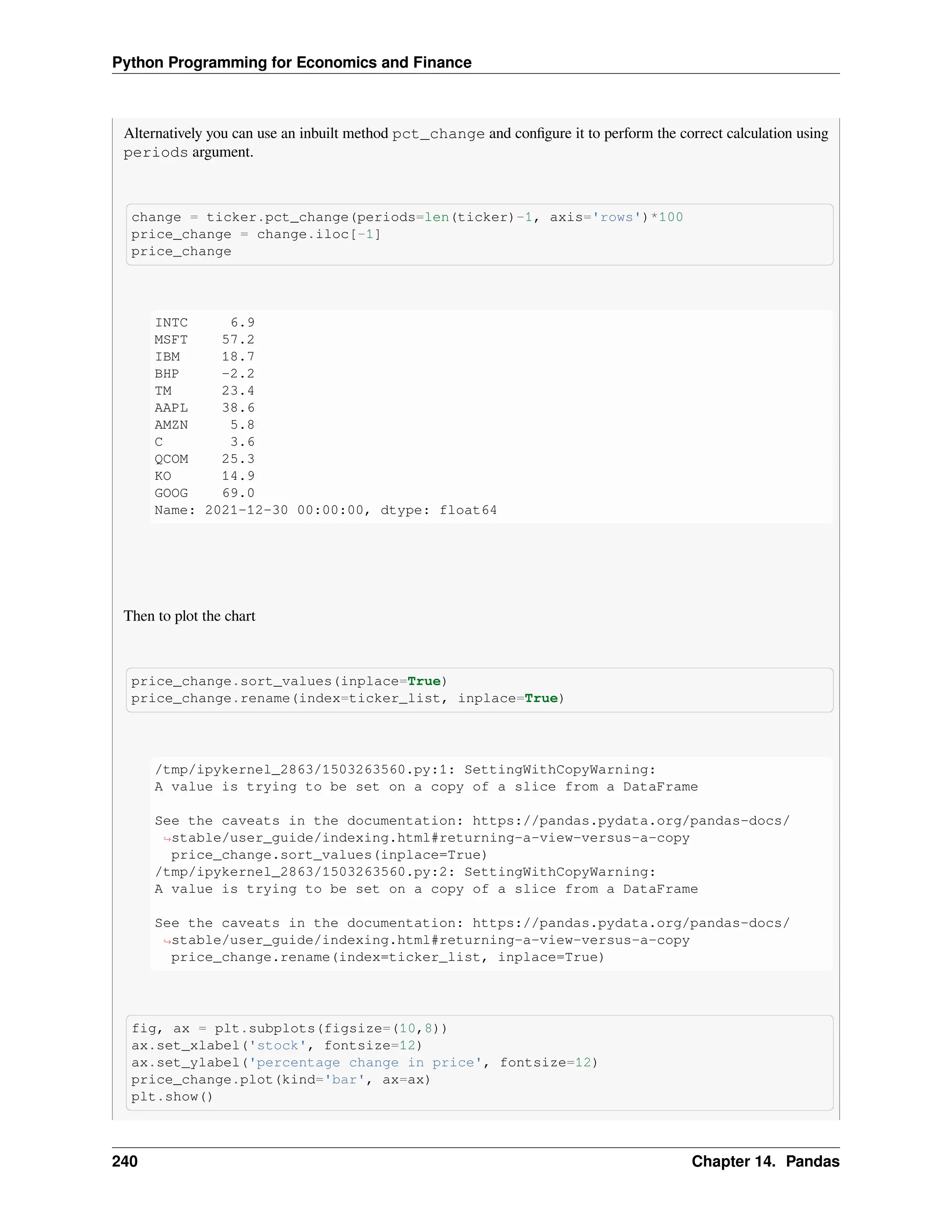Viewport: 952px width, 1232px height.
Task: Click the 'BHP -2.2' output row
Action: (205, 373)
